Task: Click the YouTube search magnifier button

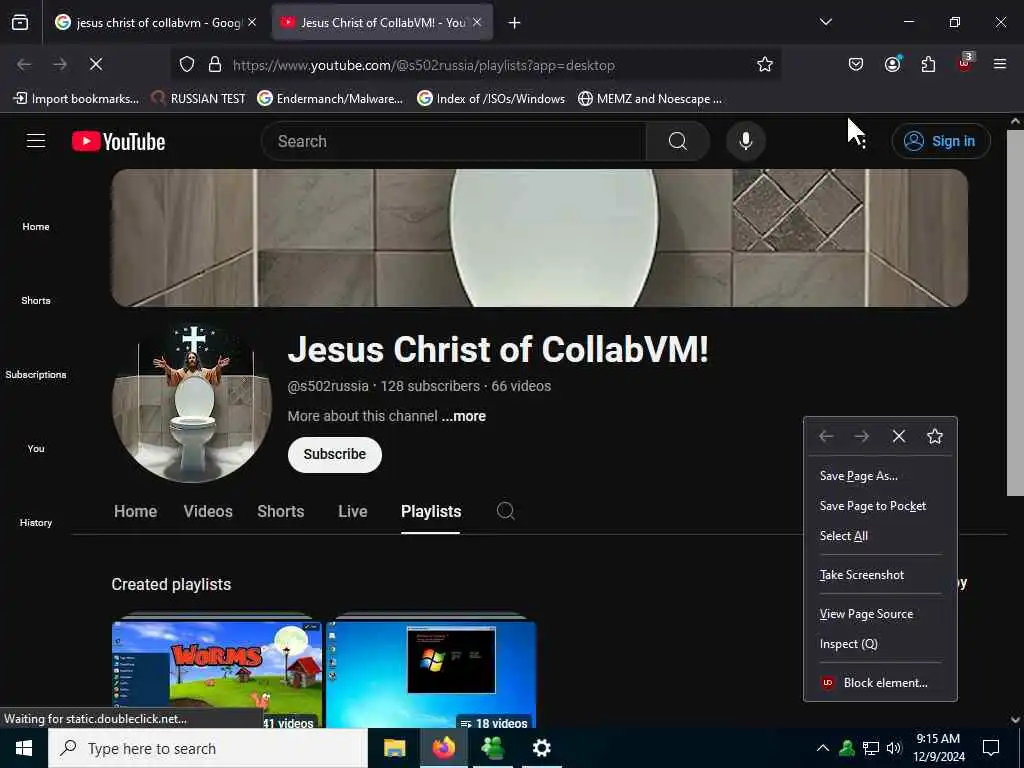Action: point(678,141)
